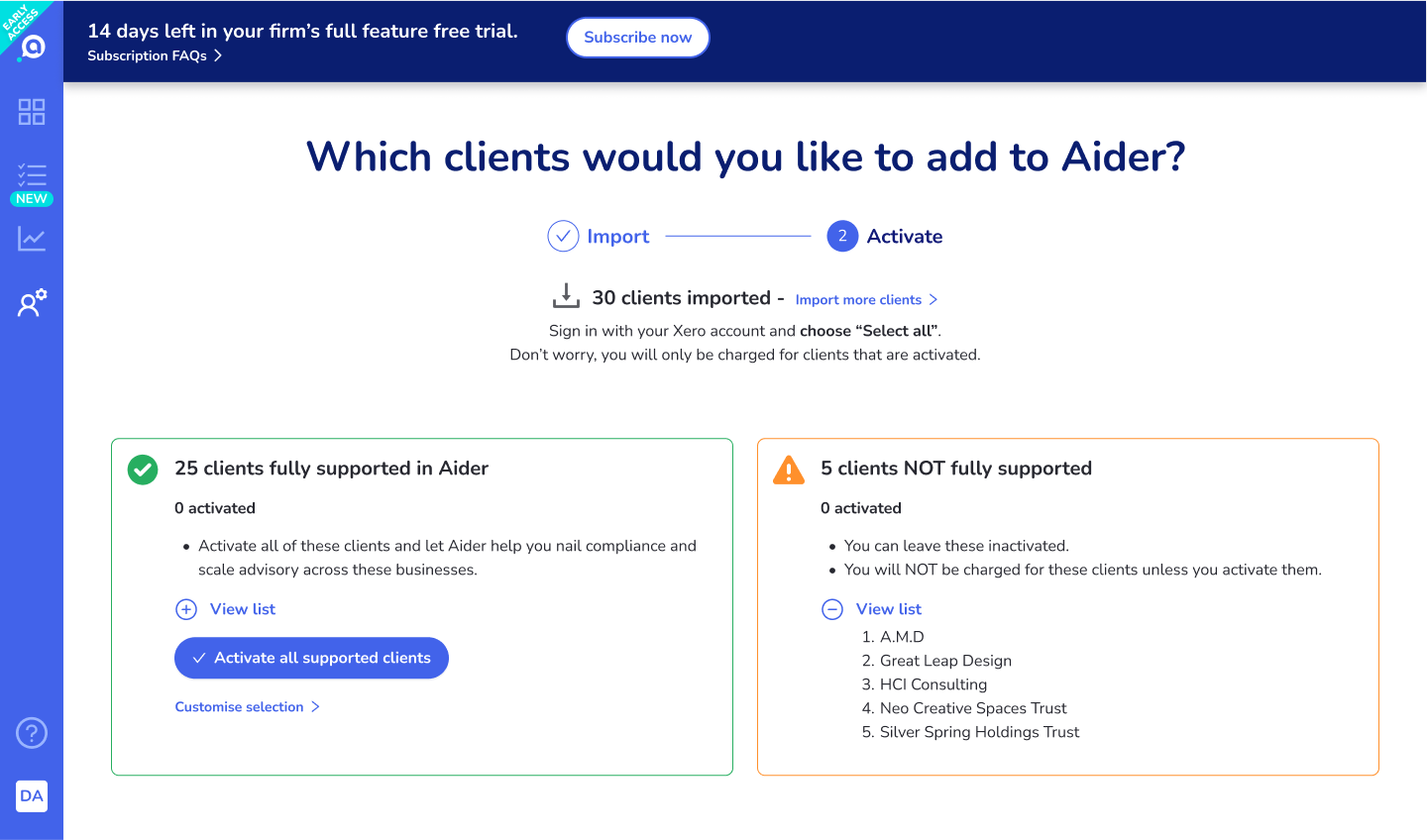Open the insights line chart icon

tap(32, 239)
